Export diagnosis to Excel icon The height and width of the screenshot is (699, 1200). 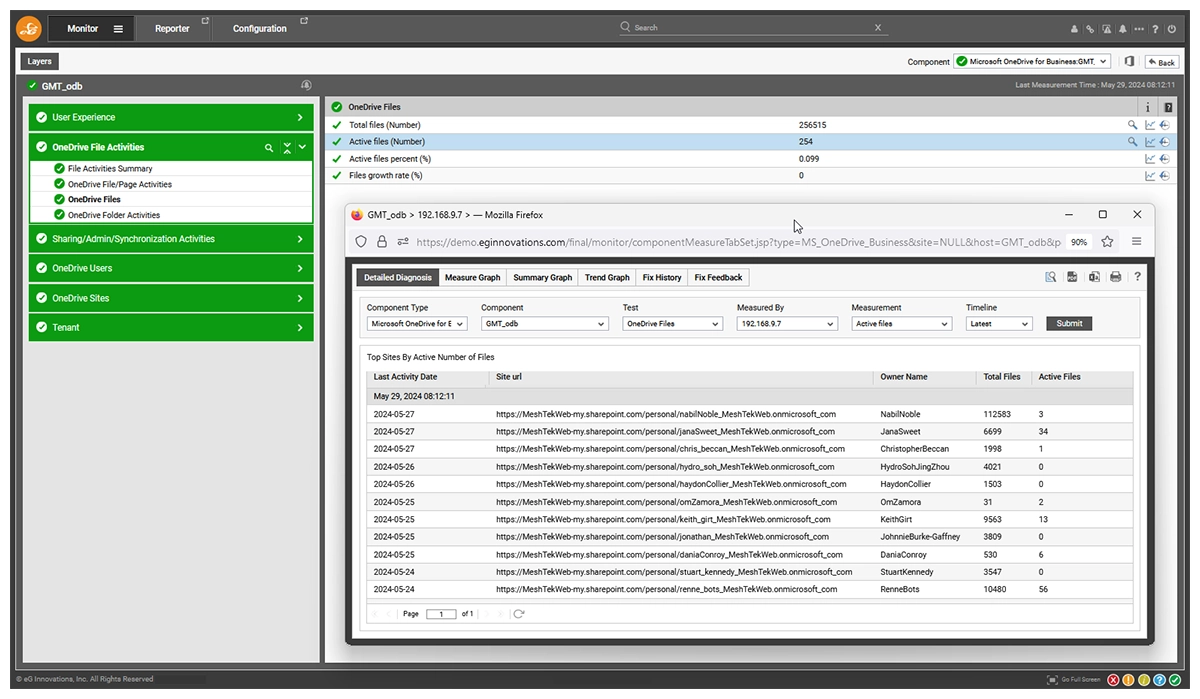(1094, 277)
